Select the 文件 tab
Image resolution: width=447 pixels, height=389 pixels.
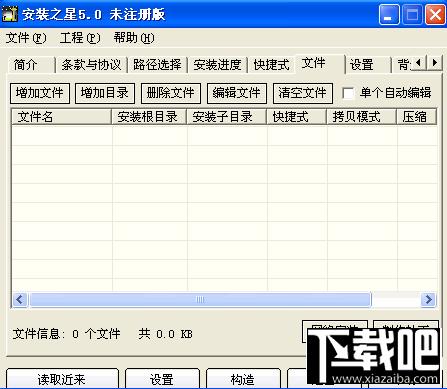320,63
